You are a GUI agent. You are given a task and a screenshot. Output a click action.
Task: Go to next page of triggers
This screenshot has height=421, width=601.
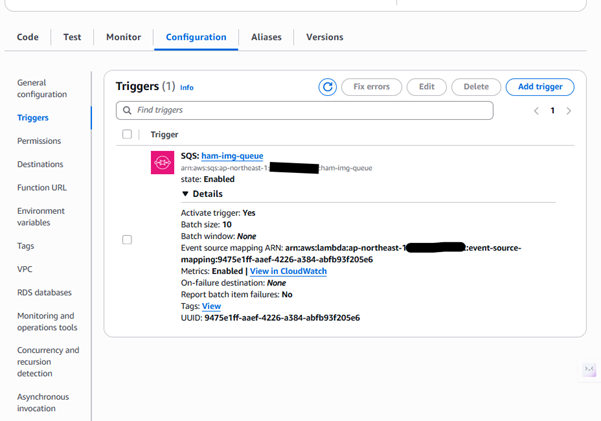[x=568, y=111]
